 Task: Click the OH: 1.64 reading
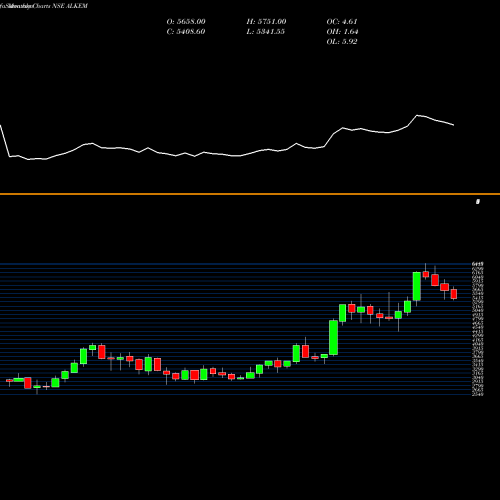(342, 32)
